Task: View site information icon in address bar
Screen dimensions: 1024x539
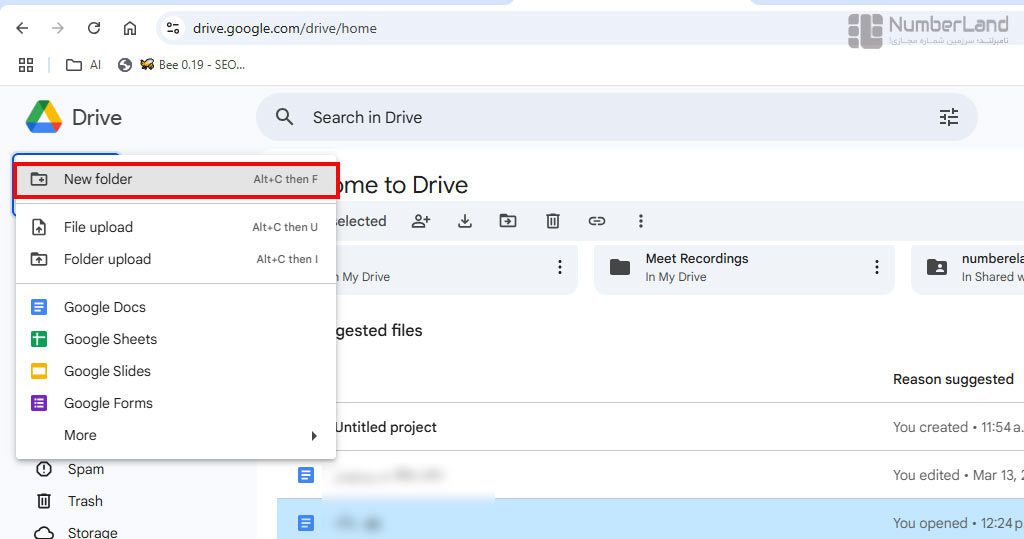Action: (173, 28)
